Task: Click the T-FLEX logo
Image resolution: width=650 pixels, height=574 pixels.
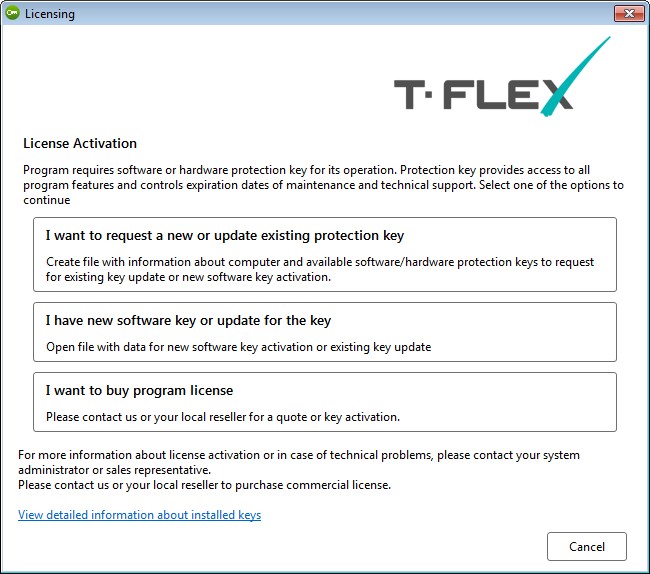Action: pyautogui.click(x=502, y=77)
